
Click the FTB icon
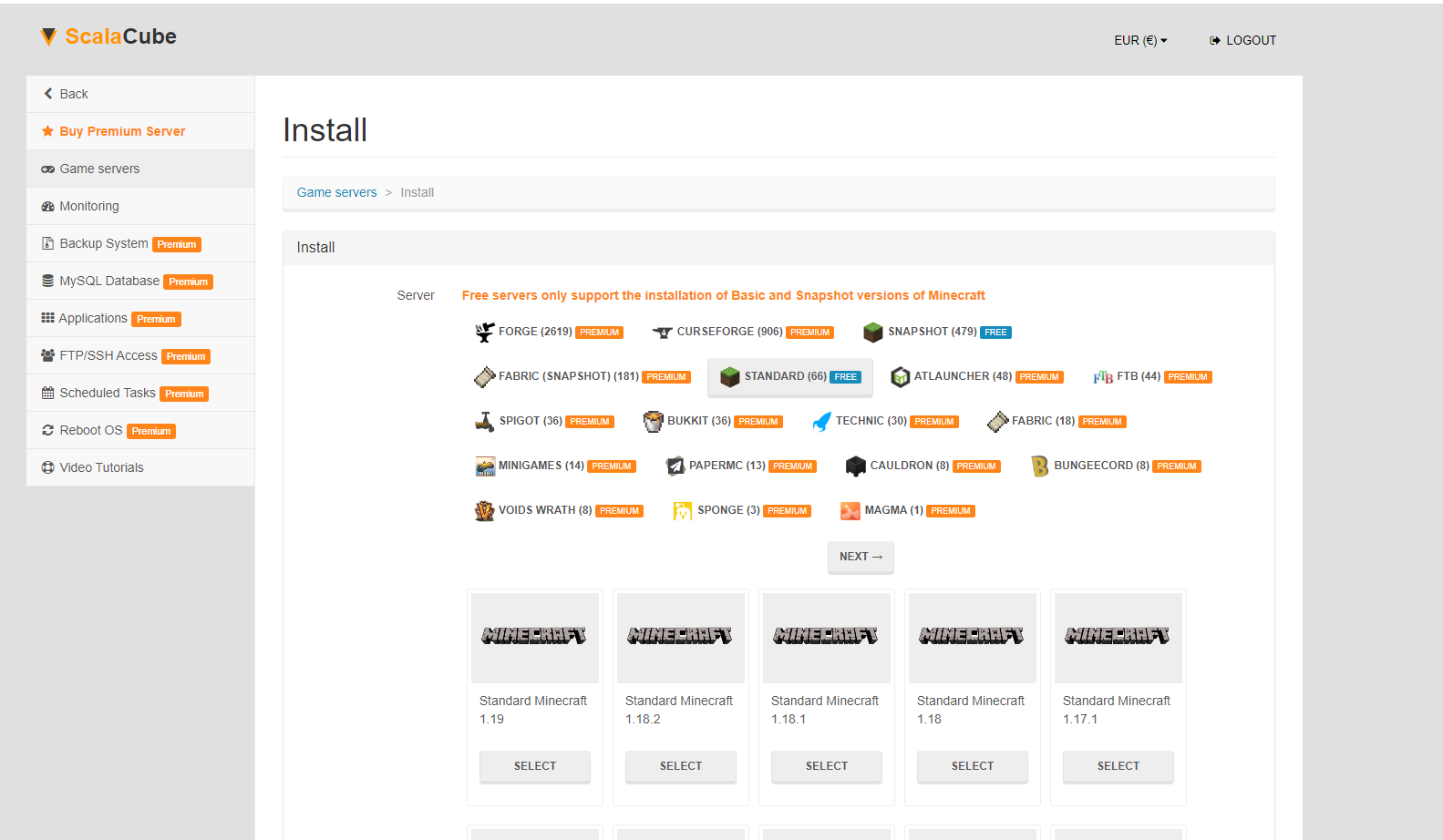pos(1103,377)
